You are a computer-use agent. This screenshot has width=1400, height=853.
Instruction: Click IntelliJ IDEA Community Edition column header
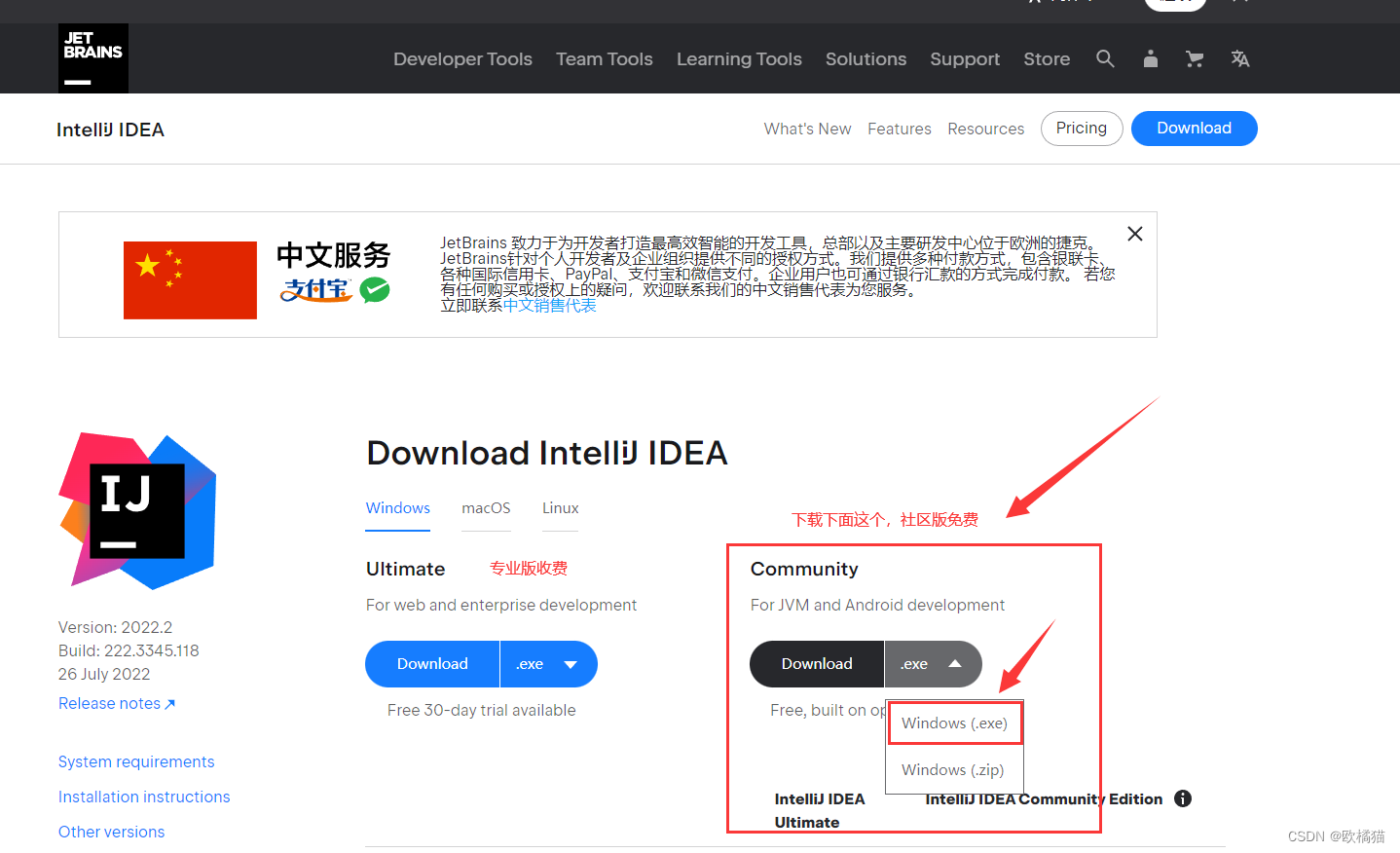(1044, 798)
